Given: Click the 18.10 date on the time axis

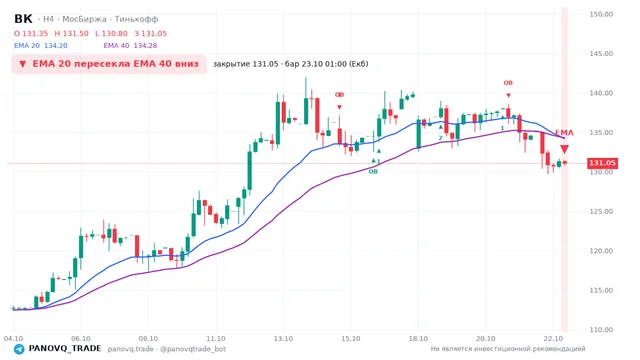Looking at the screenshot, I should [418, 339].
